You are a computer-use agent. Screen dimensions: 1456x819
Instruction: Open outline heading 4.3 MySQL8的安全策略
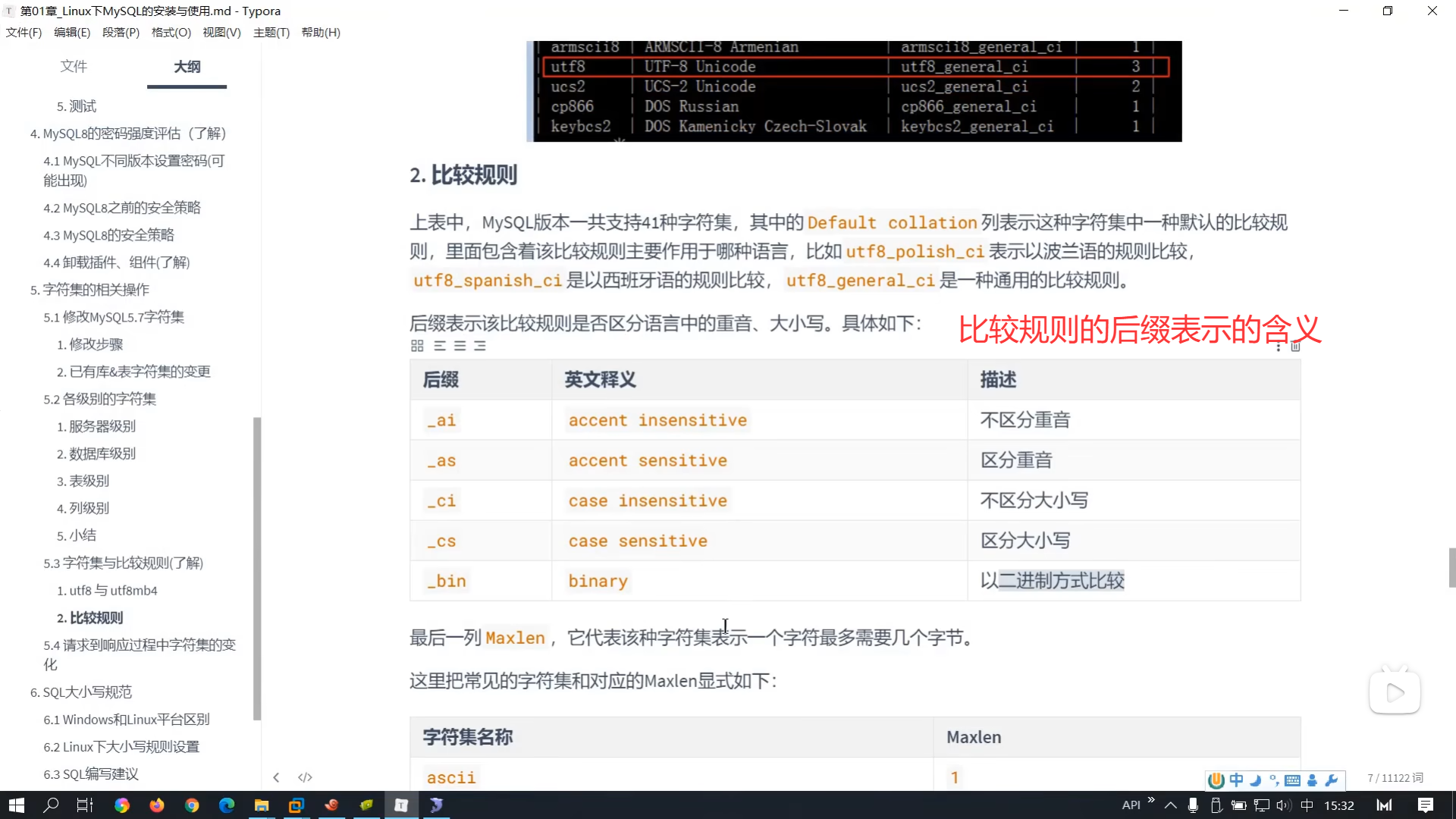108,235
